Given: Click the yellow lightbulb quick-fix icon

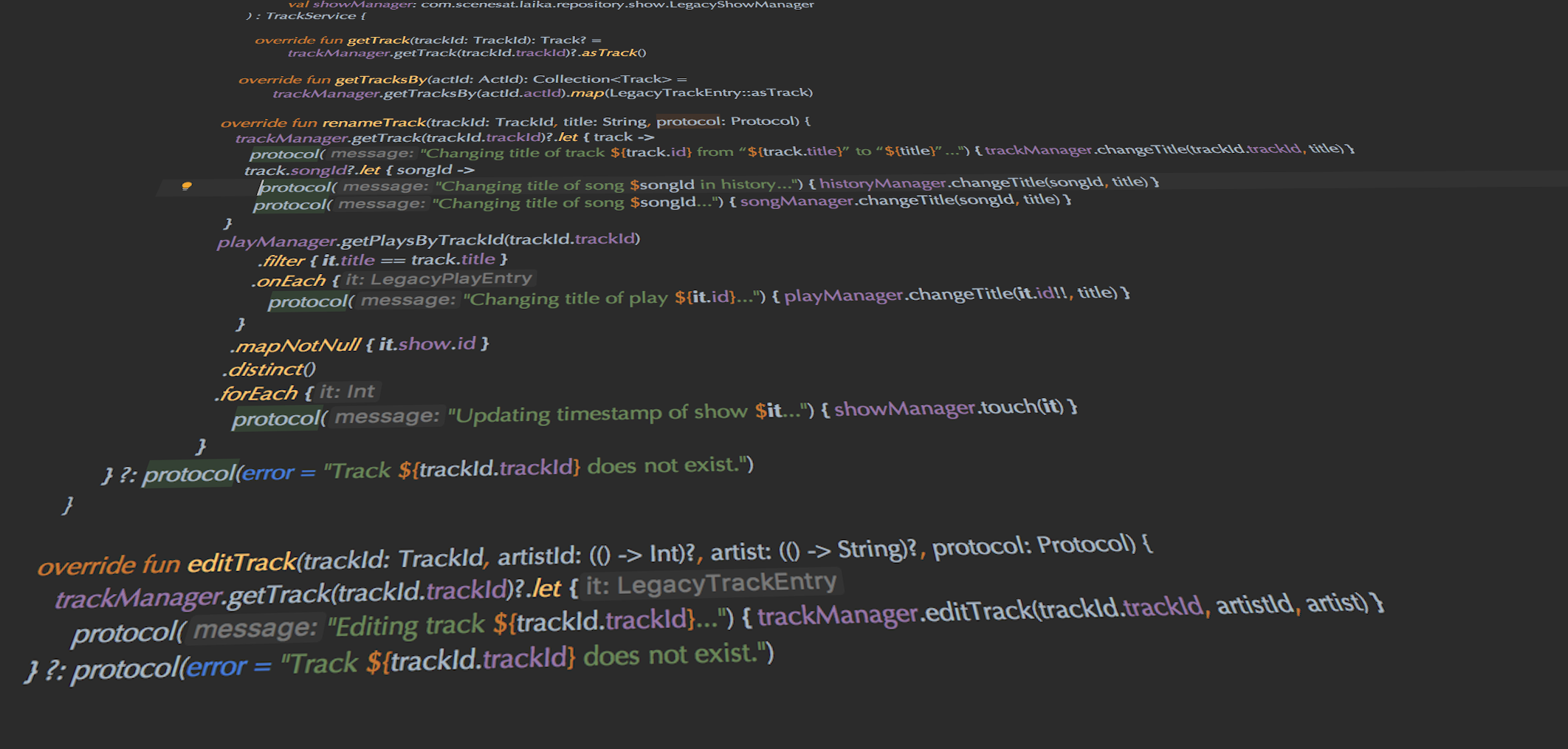Looking at the screenshot, I should [x=187, y=186].
